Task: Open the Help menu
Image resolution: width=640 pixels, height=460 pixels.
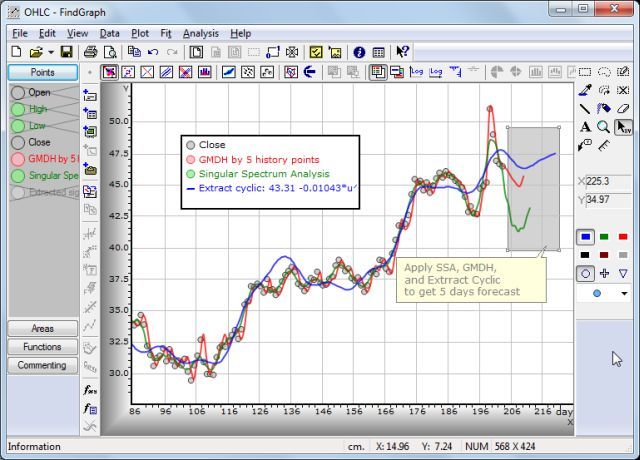Action: click(240, 33)
